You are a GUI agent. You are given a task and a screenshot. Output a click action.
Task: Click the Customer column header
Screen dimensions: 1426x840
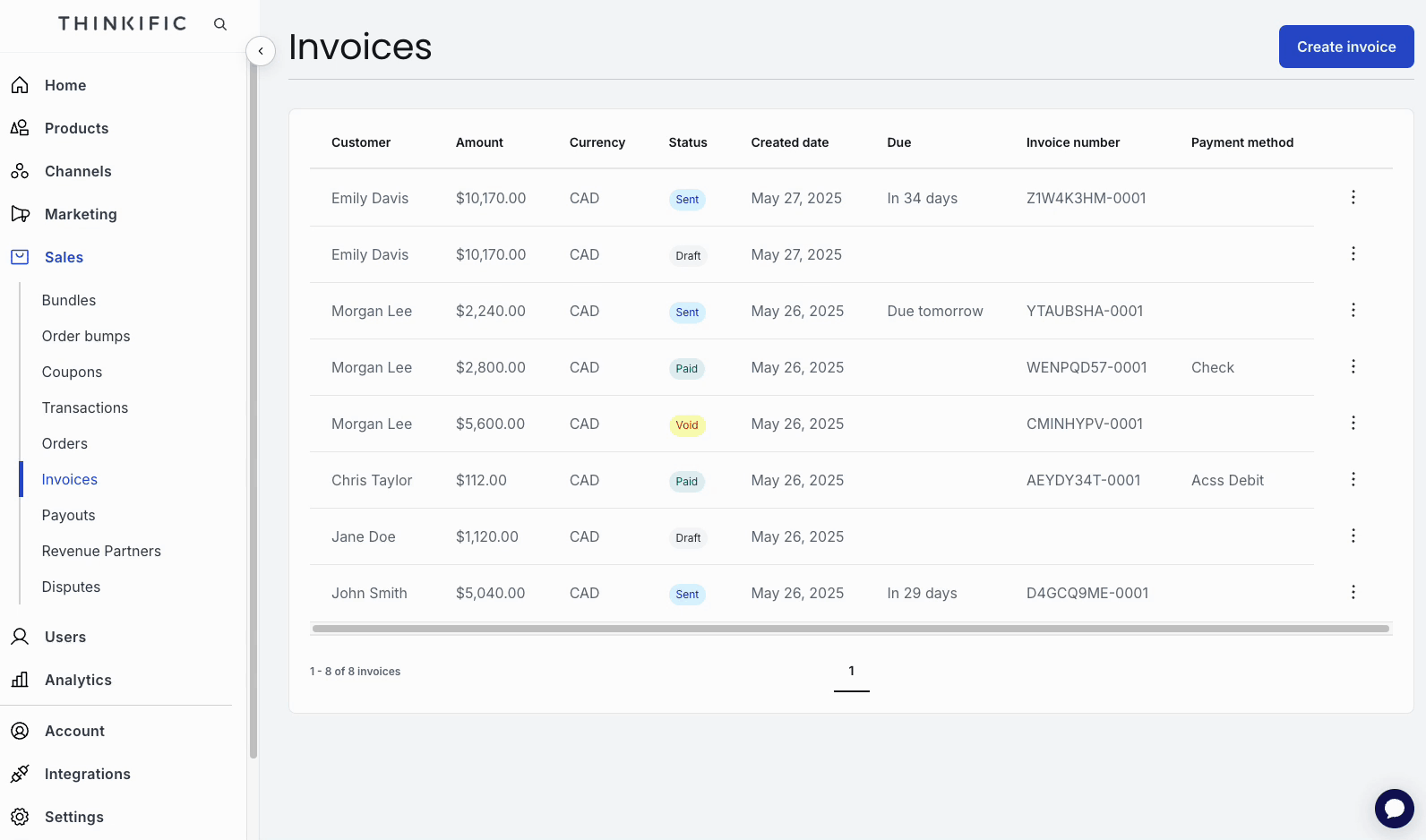pos(361,142)
